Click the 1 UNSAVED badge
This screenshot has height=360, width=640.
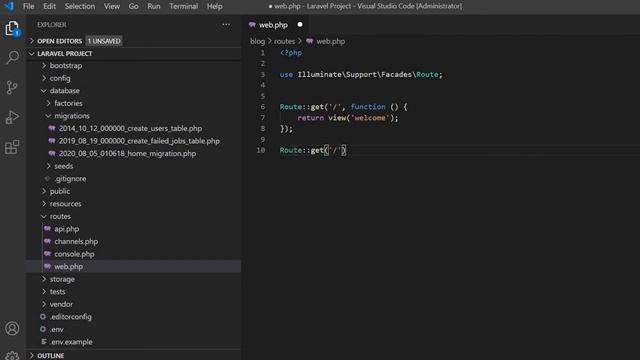pos(104,41)
